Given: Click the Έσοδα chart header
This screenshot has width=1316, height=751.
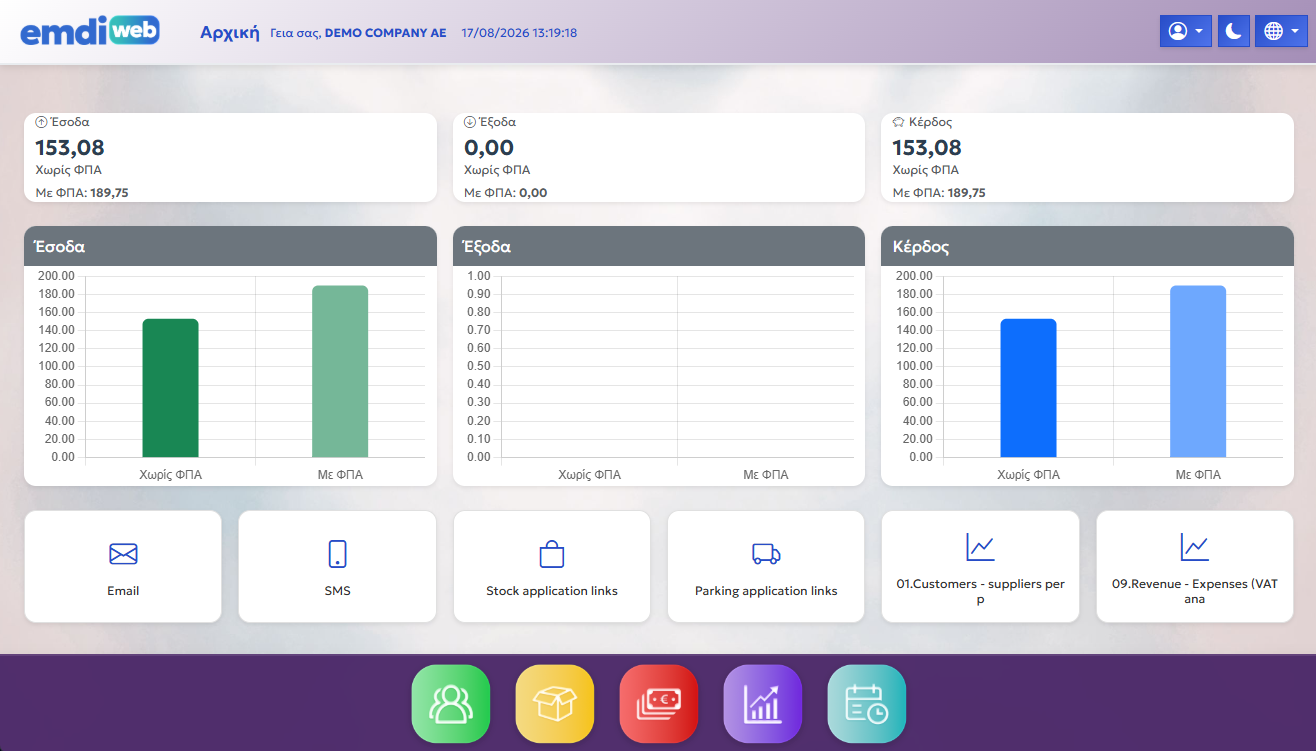Looking at the screenshot, I should click(x=230, y=246).
